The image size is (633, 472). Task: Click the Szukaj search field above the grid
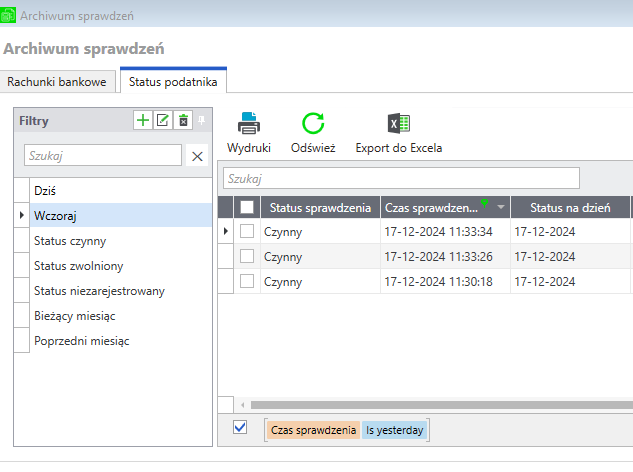click(400, 178)
